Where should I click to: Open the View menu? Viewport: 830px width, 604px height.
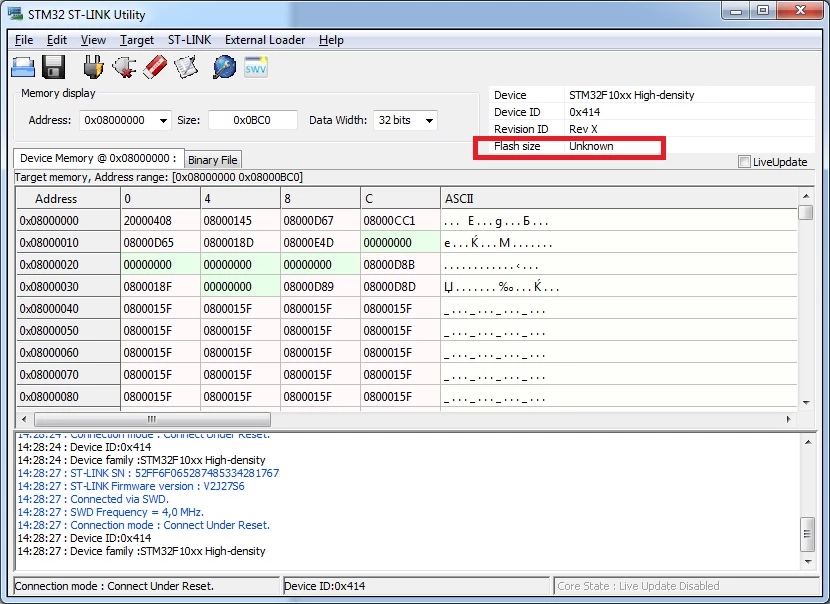[x=93, y=40]
